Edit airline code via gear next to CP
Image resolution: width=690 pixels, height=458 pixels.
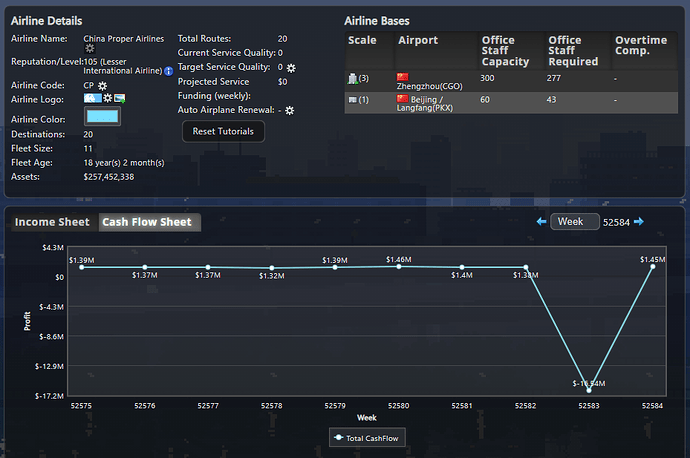pos(103,86)
